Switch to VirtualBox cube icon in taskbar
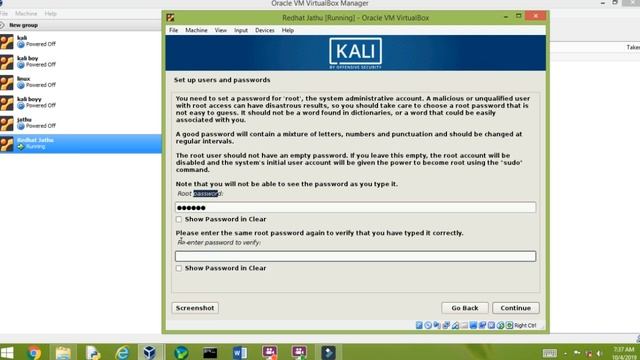 (150, 352)
